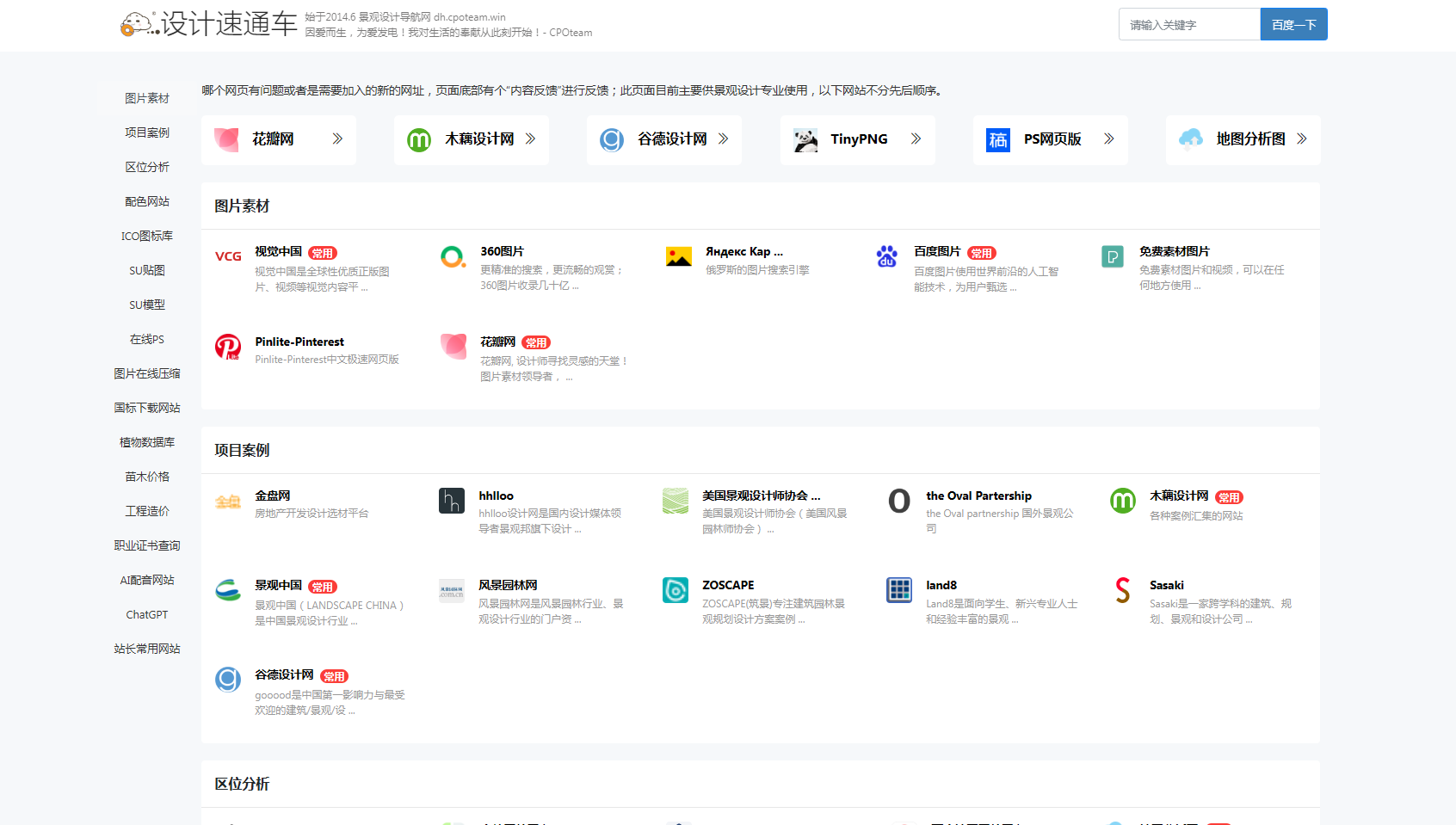
Task: Open 站长常用网站 sidebar entry
Action: pyautogui.click(x=147, y=649)
